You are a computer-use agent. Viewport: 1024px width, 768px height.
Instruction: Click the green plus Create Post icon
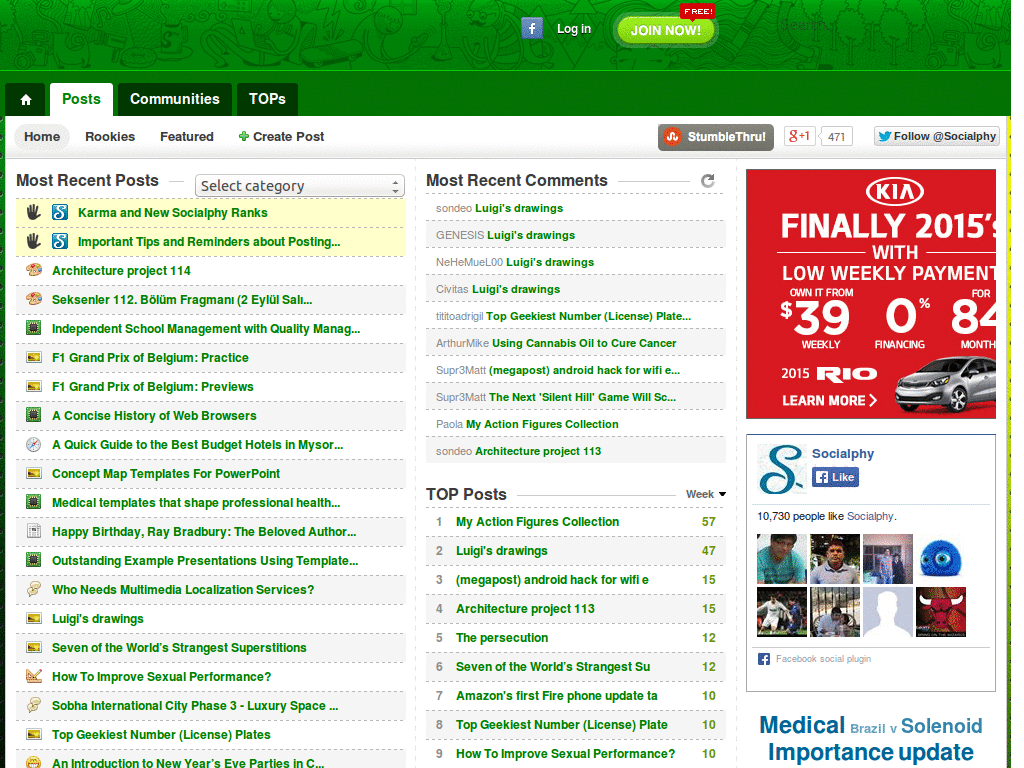pos(244,136)
